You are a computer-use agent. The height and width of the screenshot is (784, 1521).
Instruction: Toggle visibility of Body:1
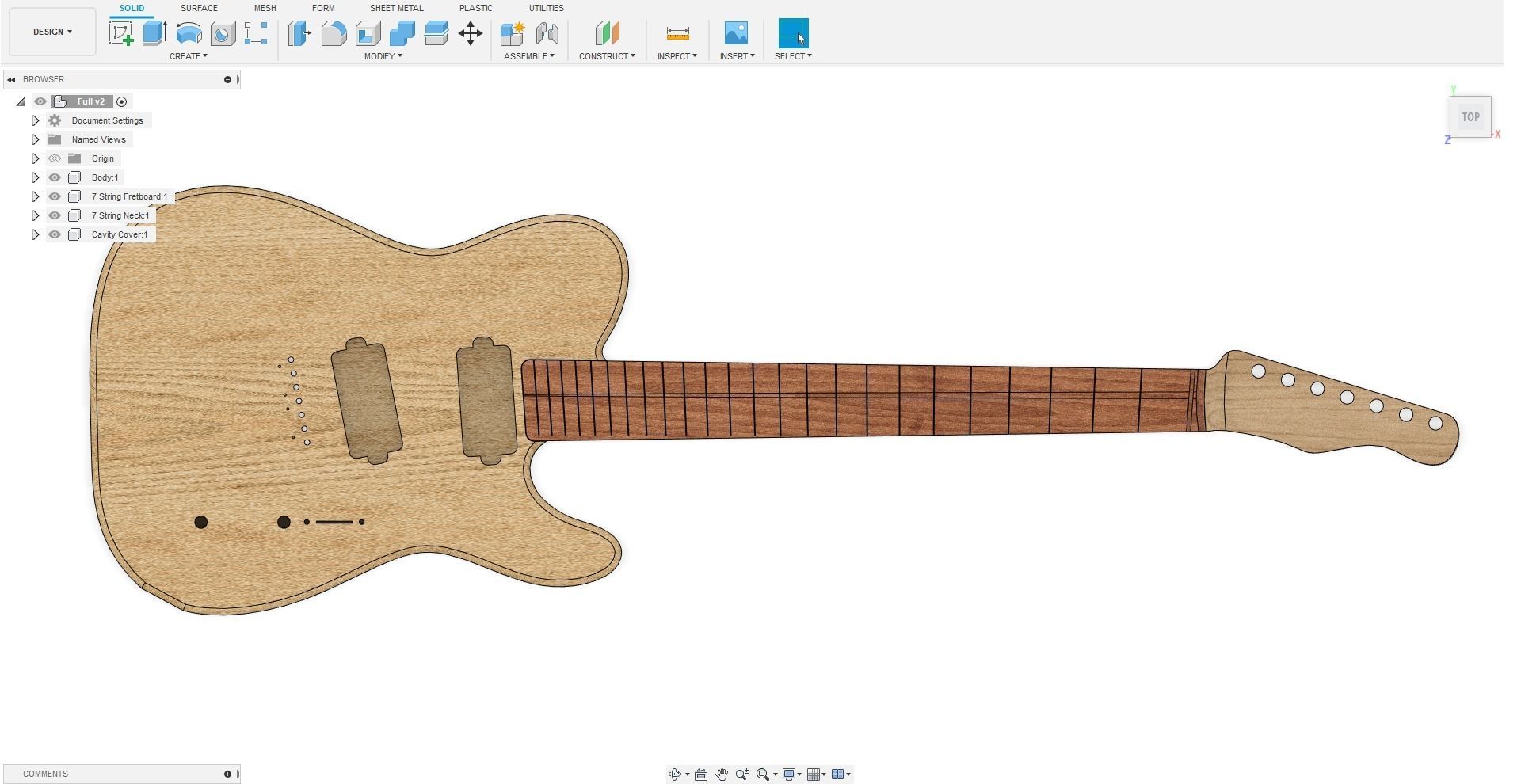pos(54,177)
